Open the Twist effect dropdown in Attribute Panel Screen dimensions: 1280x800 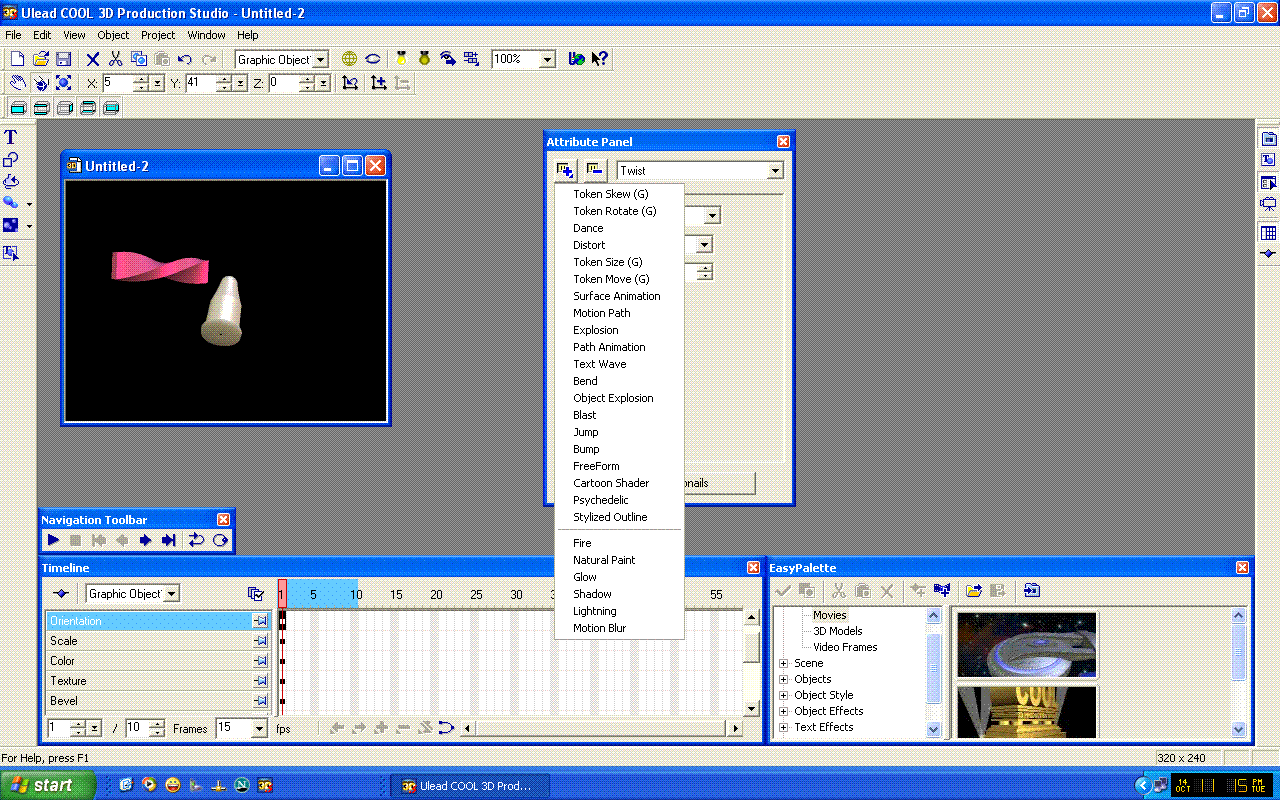775,171
